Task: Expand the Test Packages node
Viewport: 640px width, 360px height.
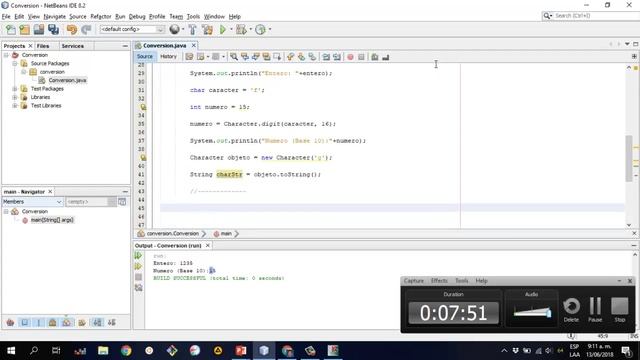Action: coord(15,89)
